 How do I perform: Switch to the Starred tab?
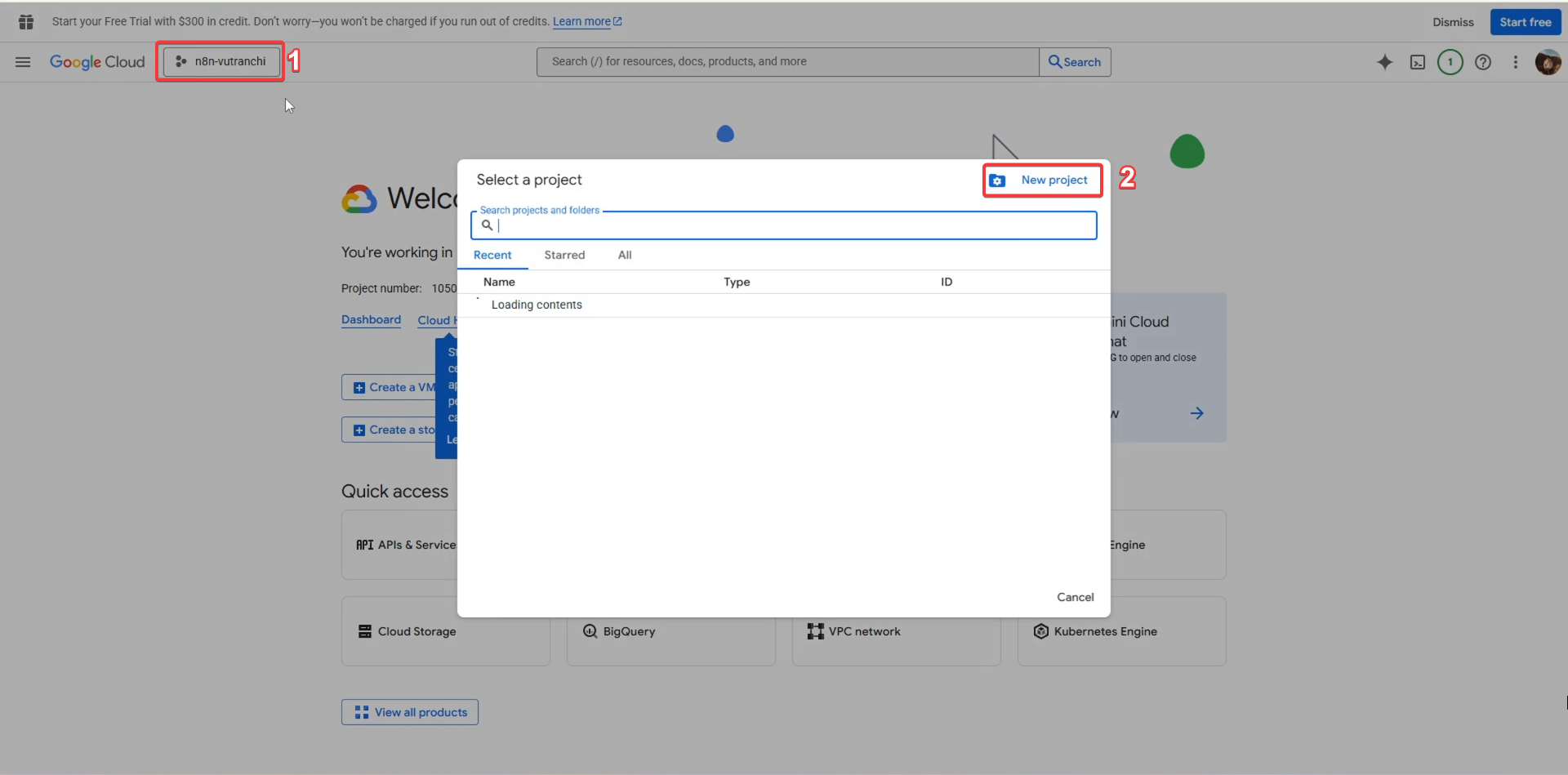(564, 255)
